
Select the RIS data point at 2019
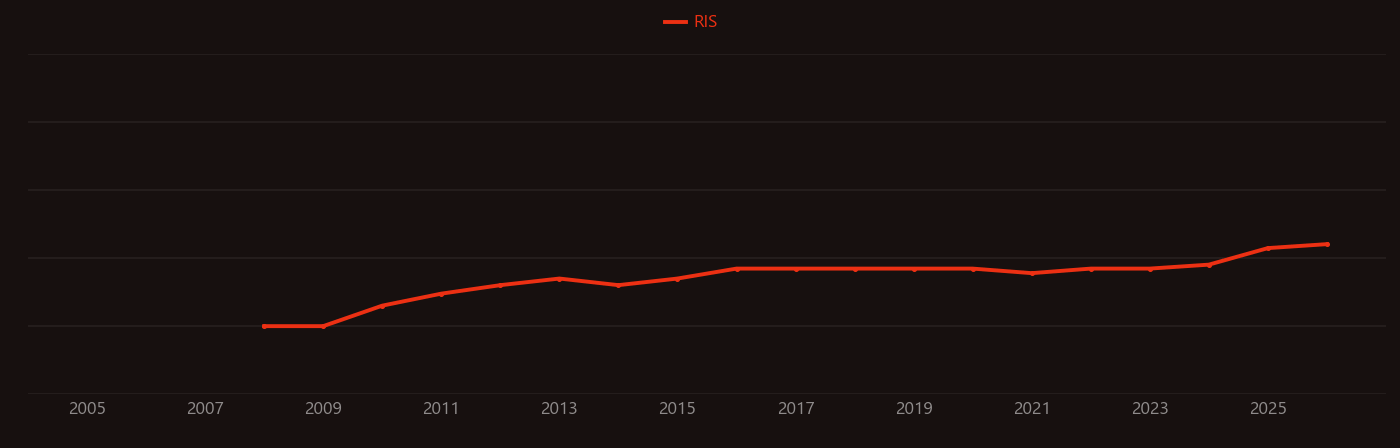(x=914, y=269)
